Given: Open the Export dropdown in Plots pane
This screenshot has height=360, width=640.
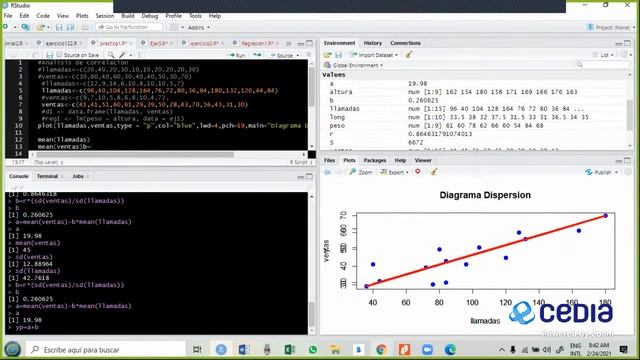Looking at the screenshot, I should pos(394,172).
